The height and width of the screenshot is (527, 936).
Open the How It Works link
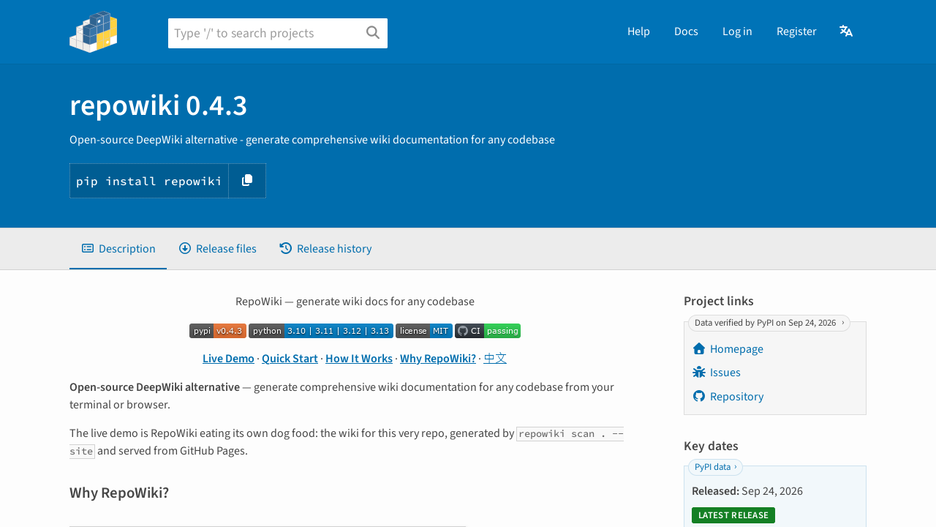pos(359,358)
